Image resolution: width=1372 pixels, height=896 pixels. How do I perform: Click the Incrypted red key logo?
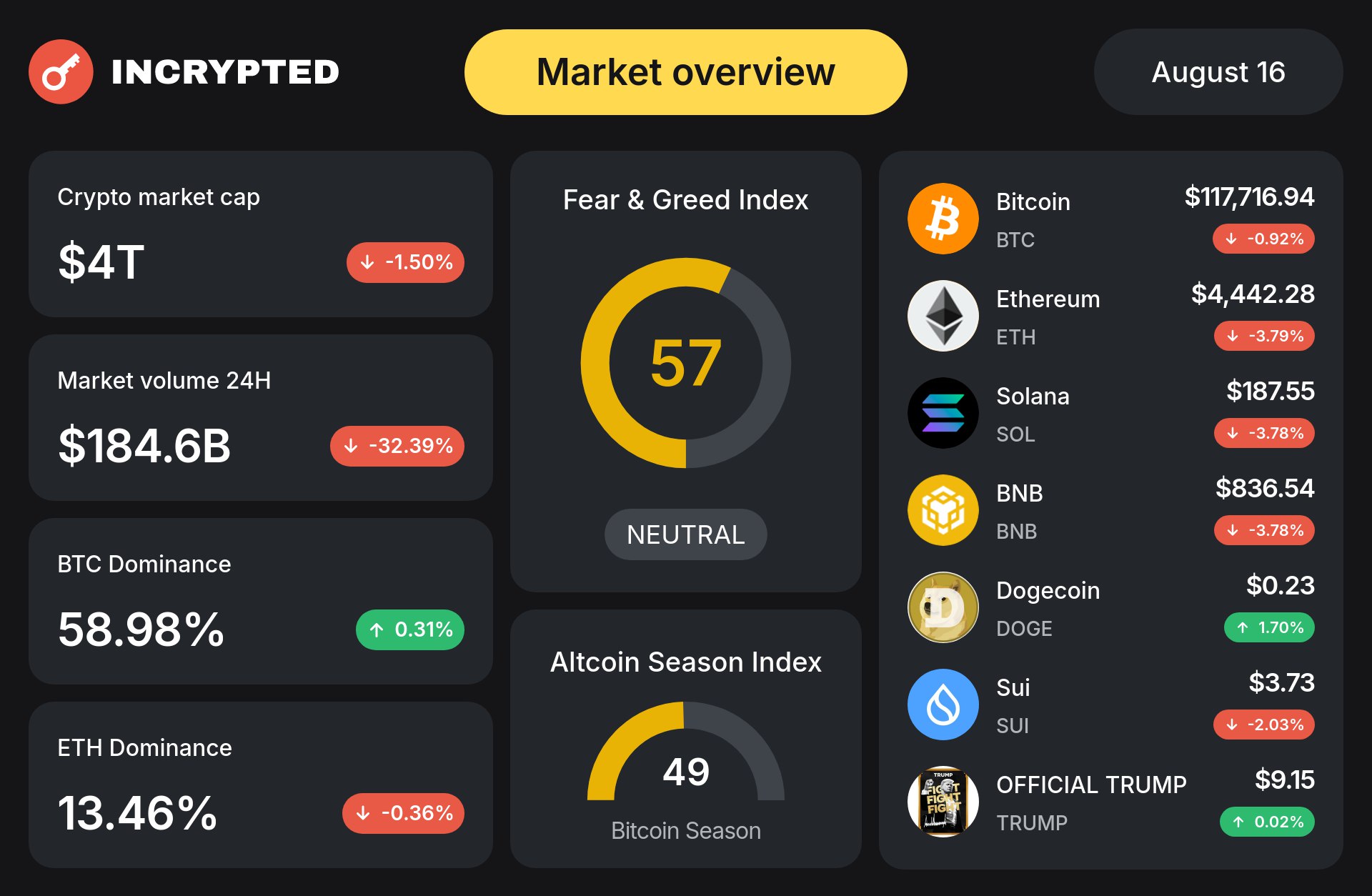(61, 71)
